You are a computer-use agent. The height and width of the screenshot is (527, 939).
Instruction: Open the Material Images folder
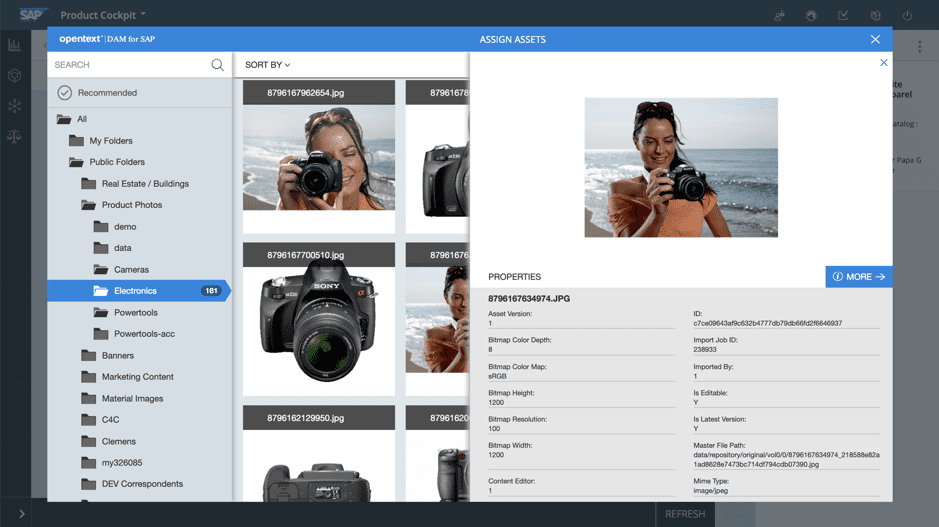point(122,398)
